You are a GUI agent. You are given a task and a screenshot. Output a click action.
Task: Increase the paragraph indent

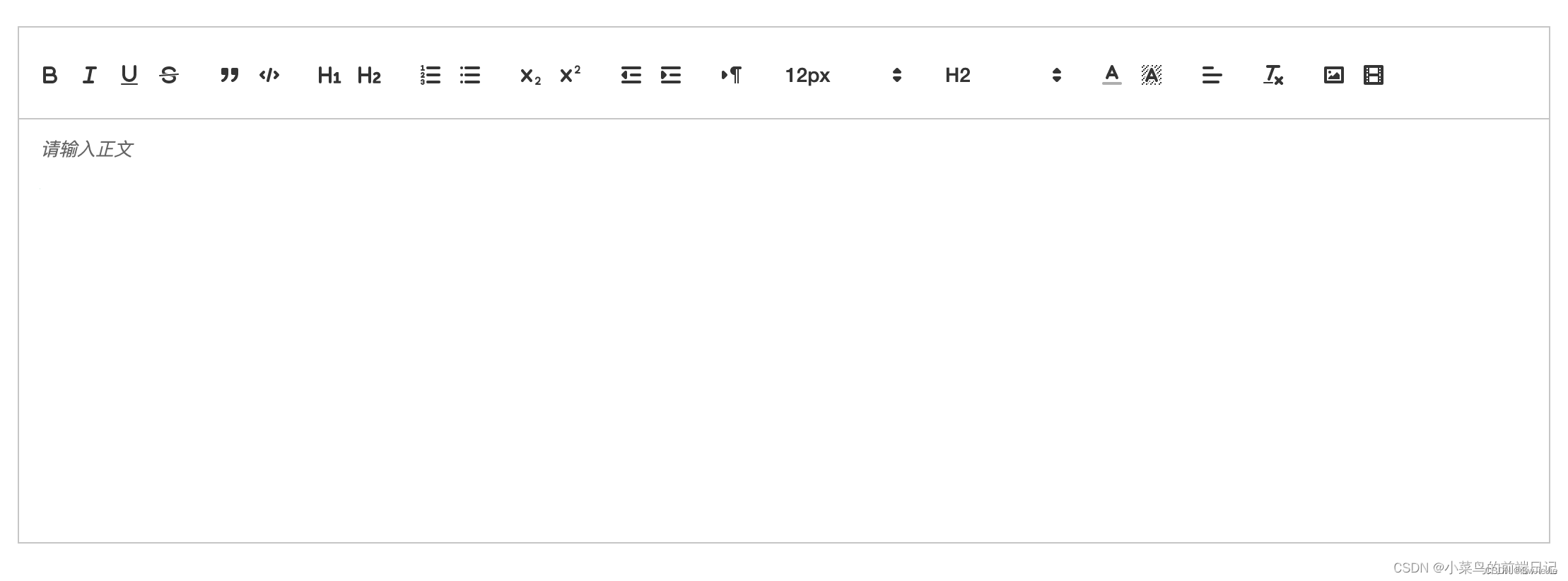[x=670, y=75]
